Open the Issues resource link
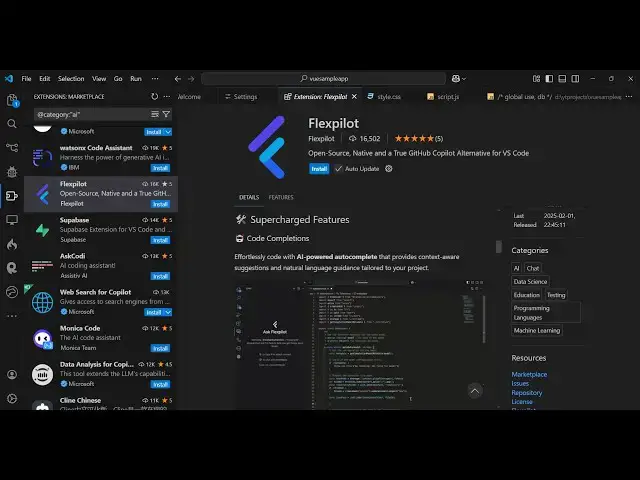 (520, 384)
